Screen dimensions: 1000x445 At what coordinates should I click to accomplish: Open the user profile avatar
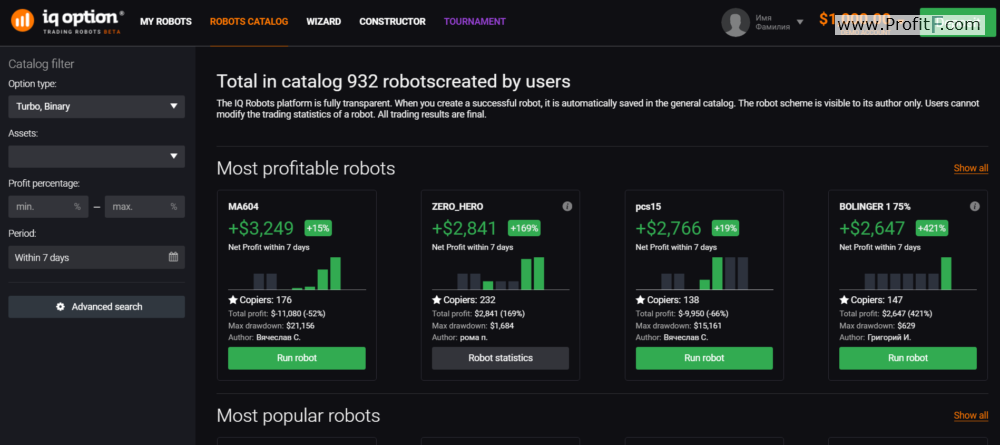tap(735, 22)
